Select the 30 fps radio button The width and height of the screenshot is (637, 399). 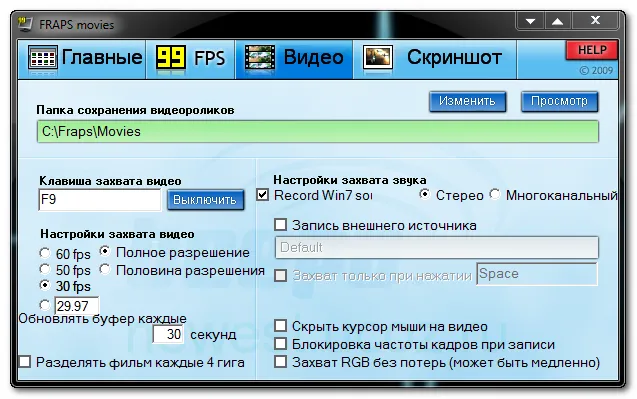45,286
